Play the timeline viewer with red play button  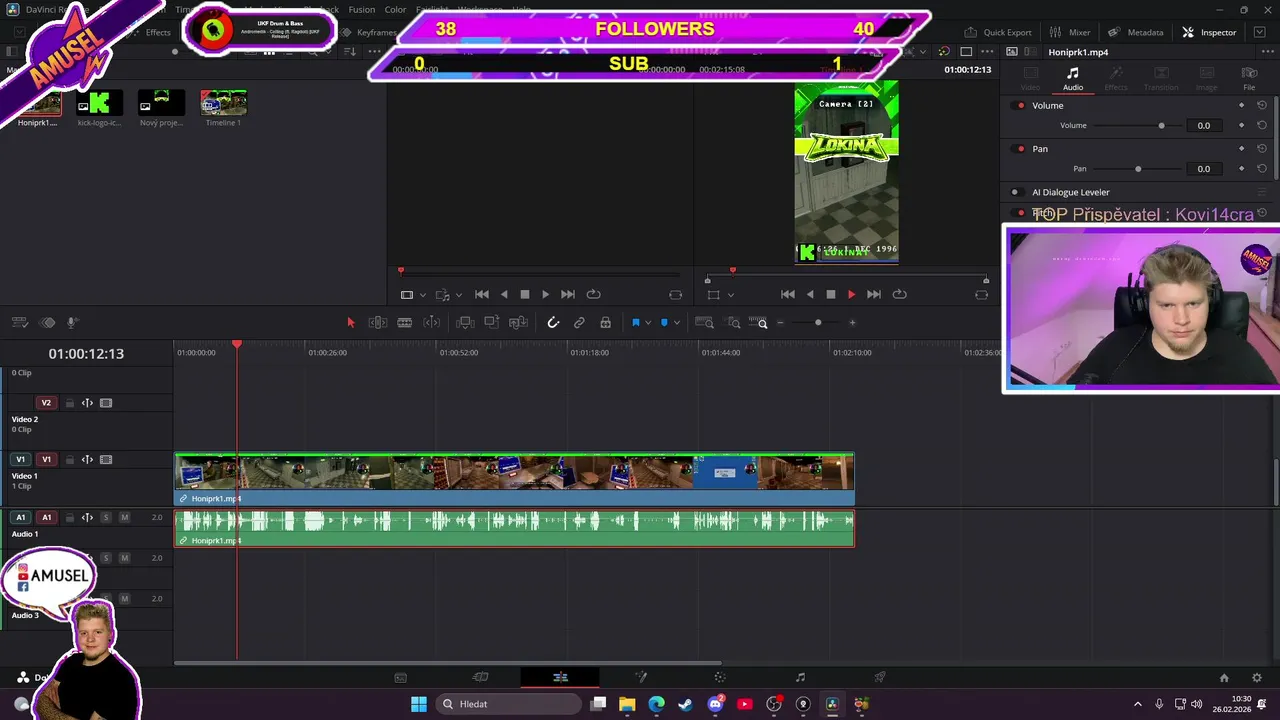(851, 294)
